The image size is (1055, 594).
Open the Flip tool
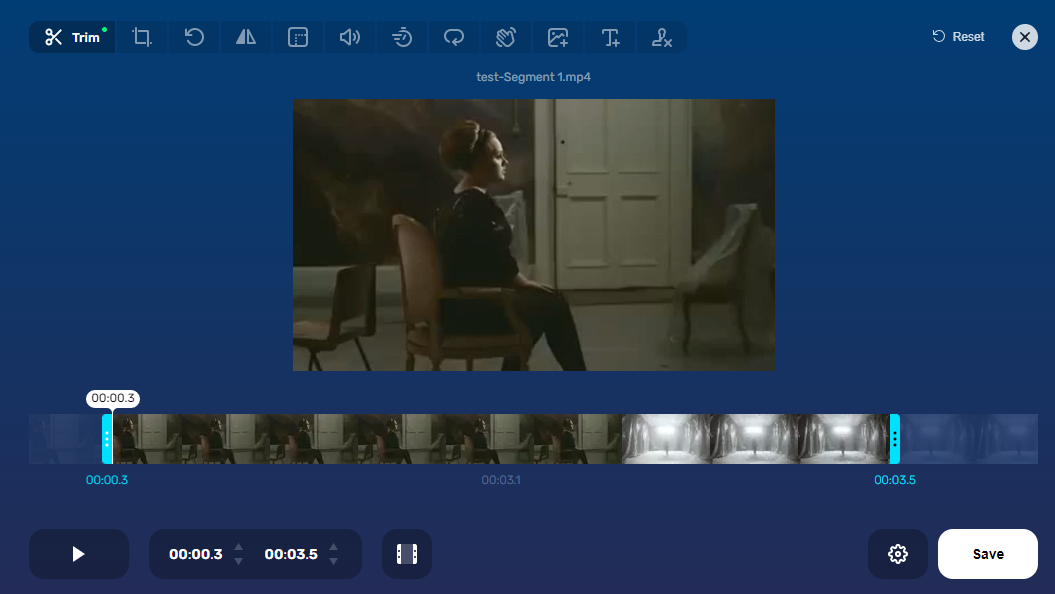click(x=246, y=37)
